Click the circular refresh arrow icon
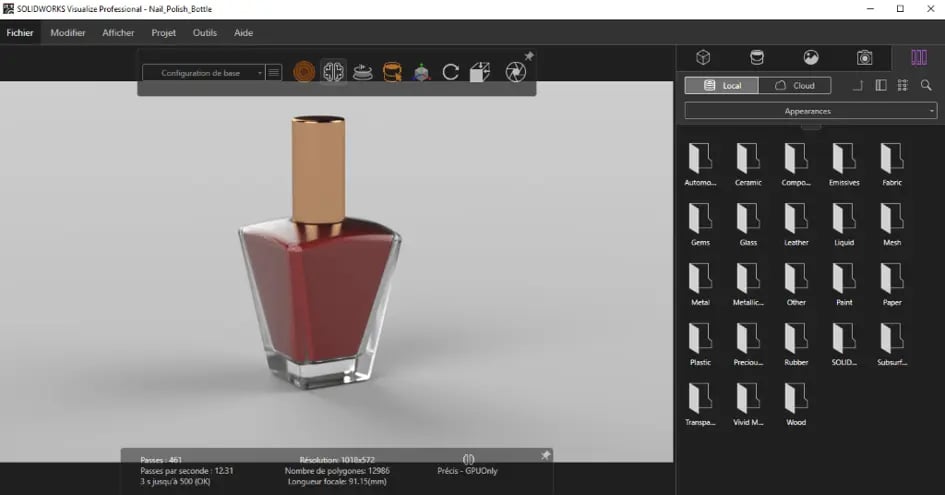The width and height of the screenshot is (945, 495). [x=450, y=72]
